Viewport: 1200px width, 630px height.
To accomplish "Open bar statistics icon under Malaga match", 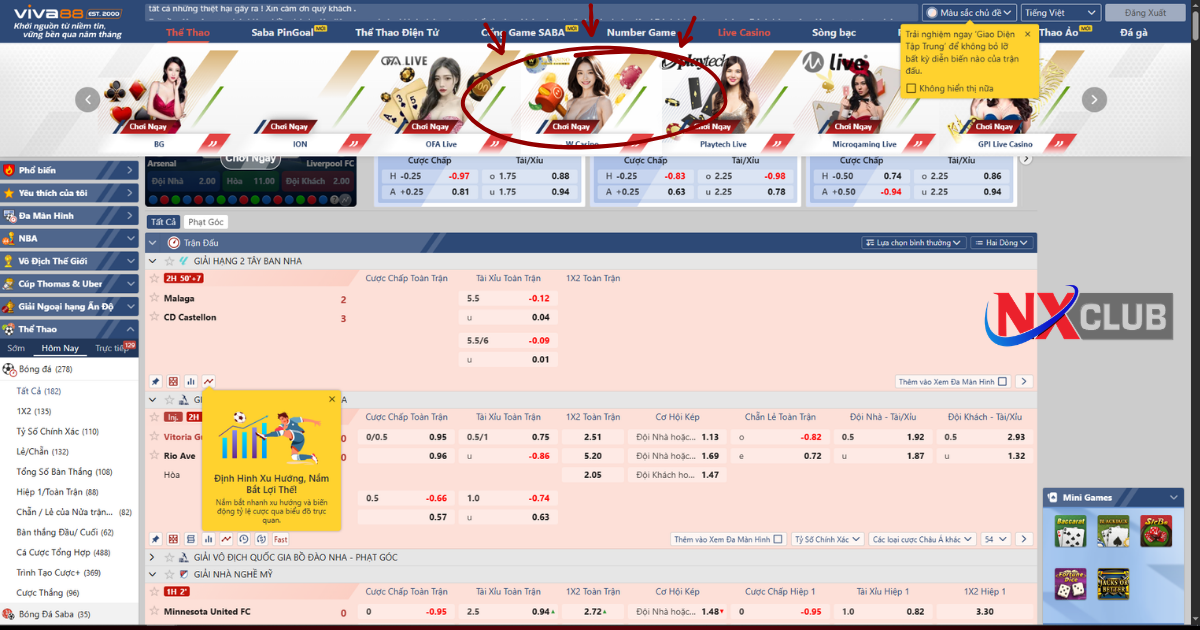I will tap(191, 382).
